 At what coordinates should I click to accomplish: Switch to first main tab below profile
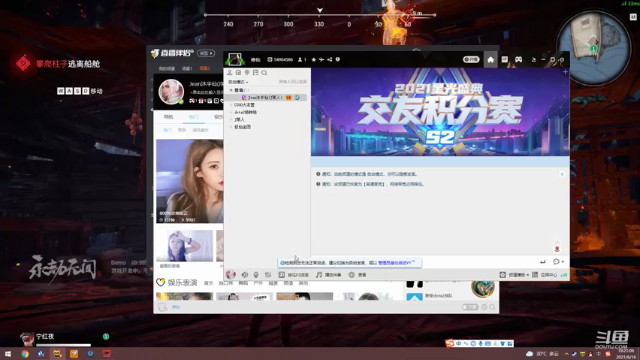coord(169,117)
